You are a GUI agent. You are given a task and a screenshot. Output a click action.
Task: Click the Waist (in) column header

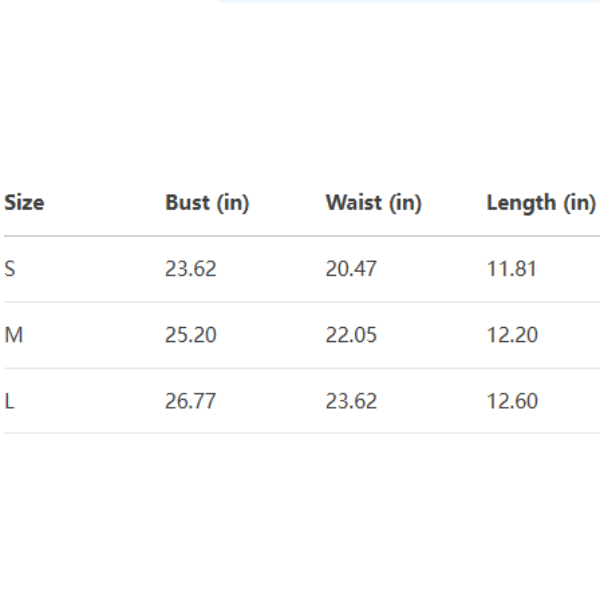(x=373, y=203)
